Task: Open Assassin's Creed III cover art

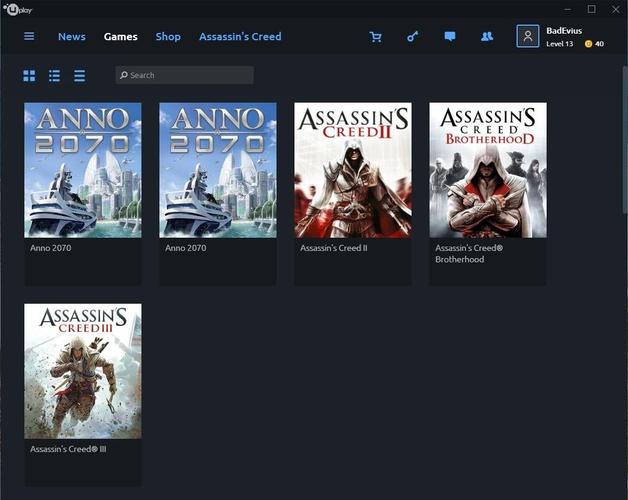Action: (x=83, y=371)
